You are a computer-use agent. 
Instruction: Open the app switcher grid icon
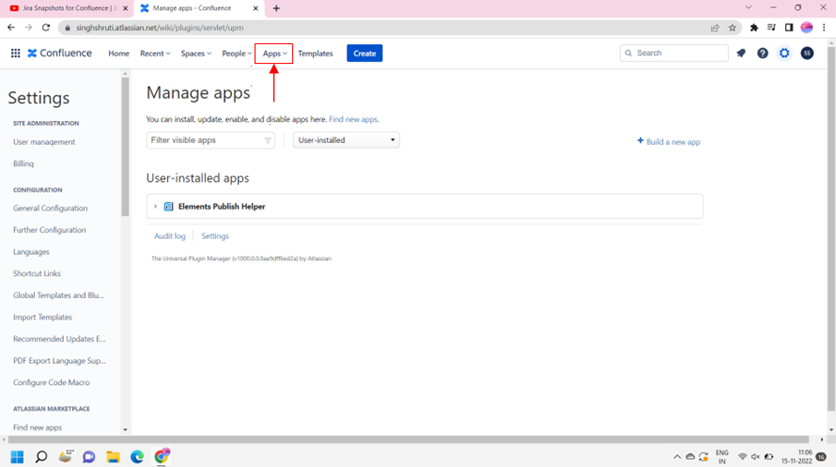[15, 53]
